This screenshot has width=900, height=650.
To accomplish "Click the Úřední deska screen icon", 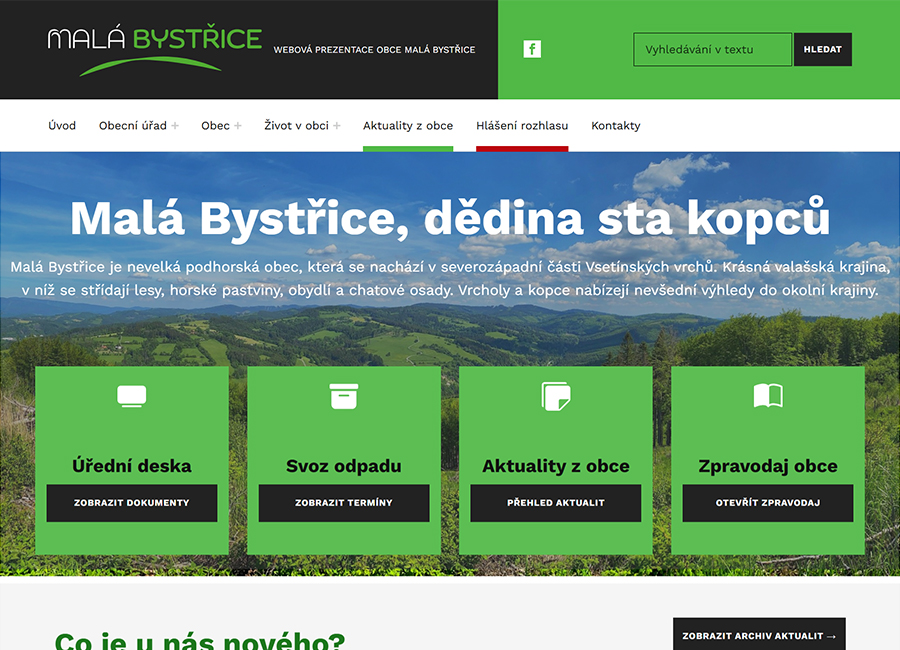I will [131, 396].
